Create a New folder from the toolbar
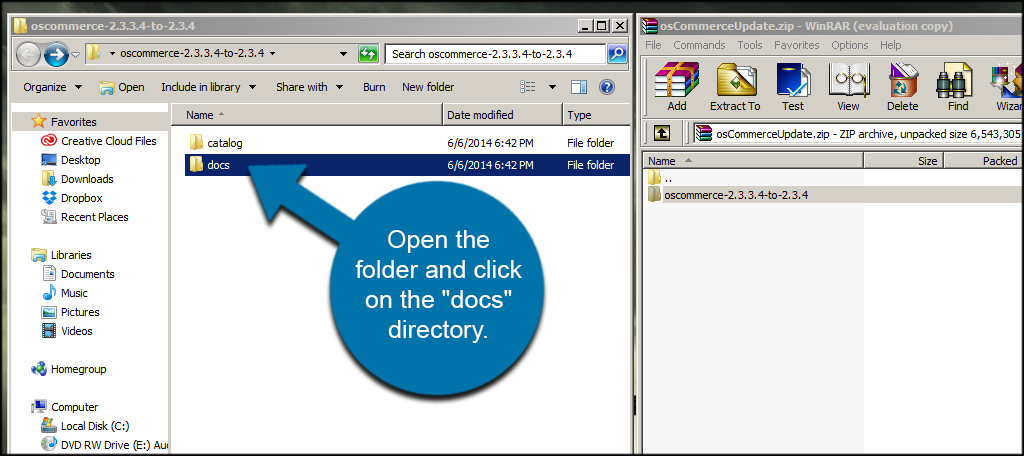The width and height of the screenshot is (1024, 456). (x=428, y=87)
